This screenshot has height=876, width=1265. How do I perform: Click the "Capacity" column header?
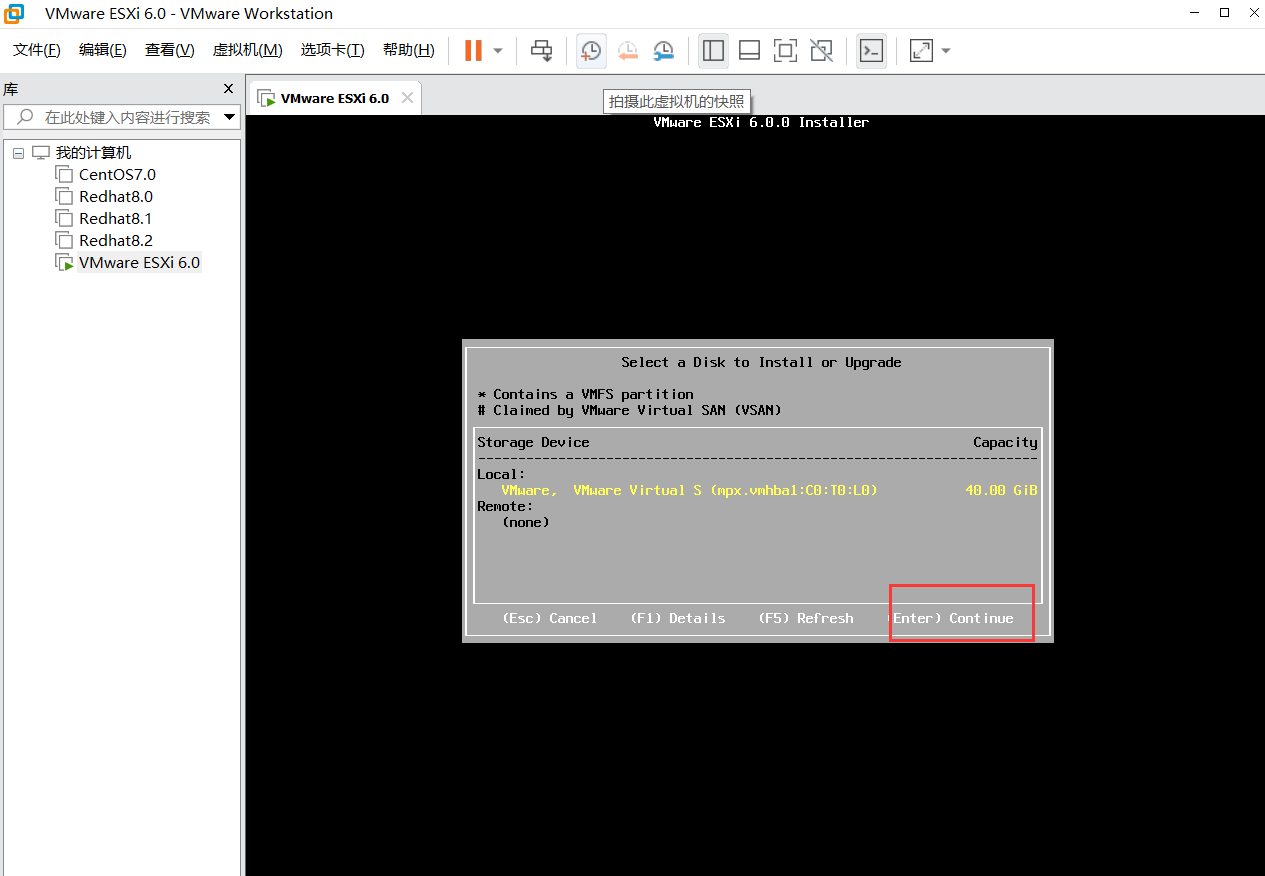point(1006,442)
